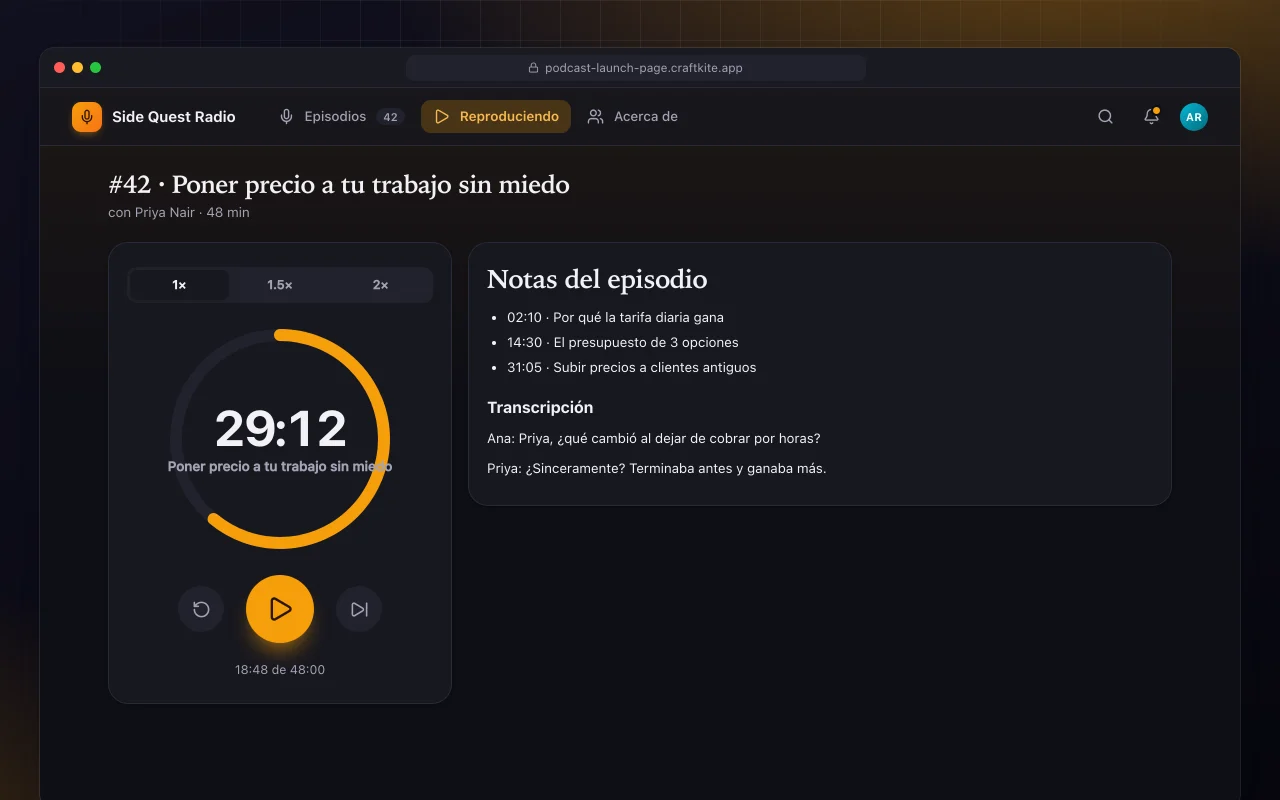Click the circular orange progress ring

click(x=280, y=439)
